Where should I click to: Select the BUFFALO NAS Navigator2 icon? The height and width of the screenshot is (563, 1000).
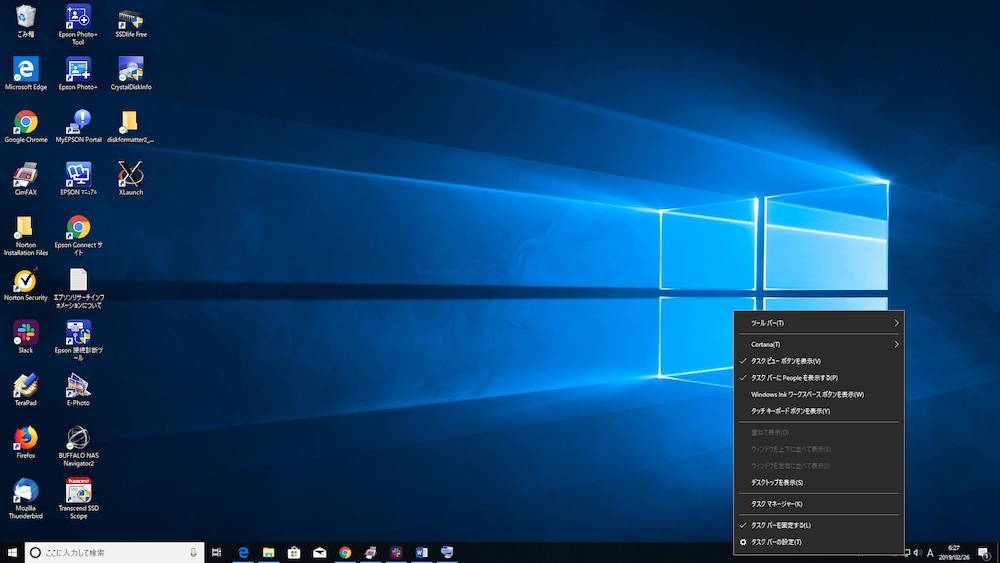[x=78, y=446]
